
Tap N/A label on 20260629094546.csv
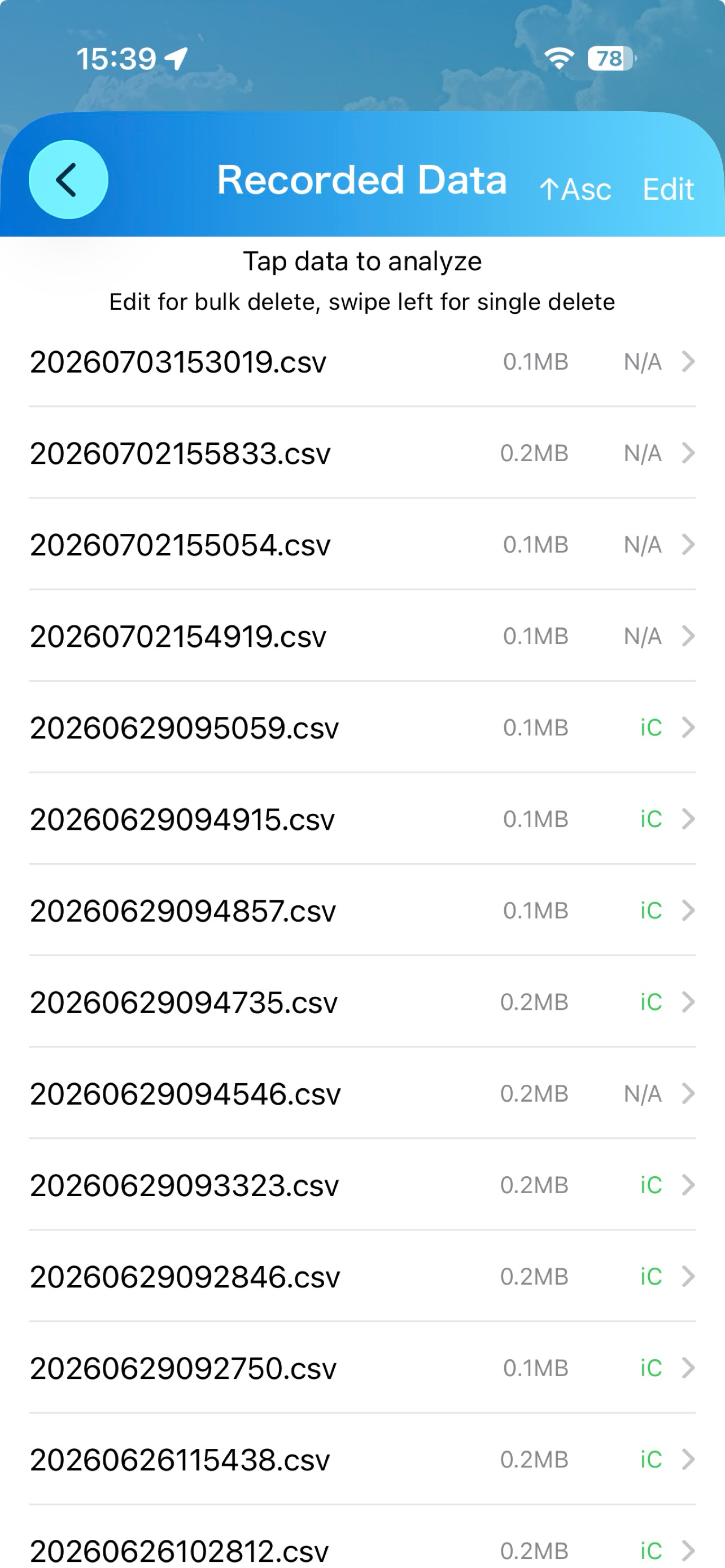(643, 1094)
